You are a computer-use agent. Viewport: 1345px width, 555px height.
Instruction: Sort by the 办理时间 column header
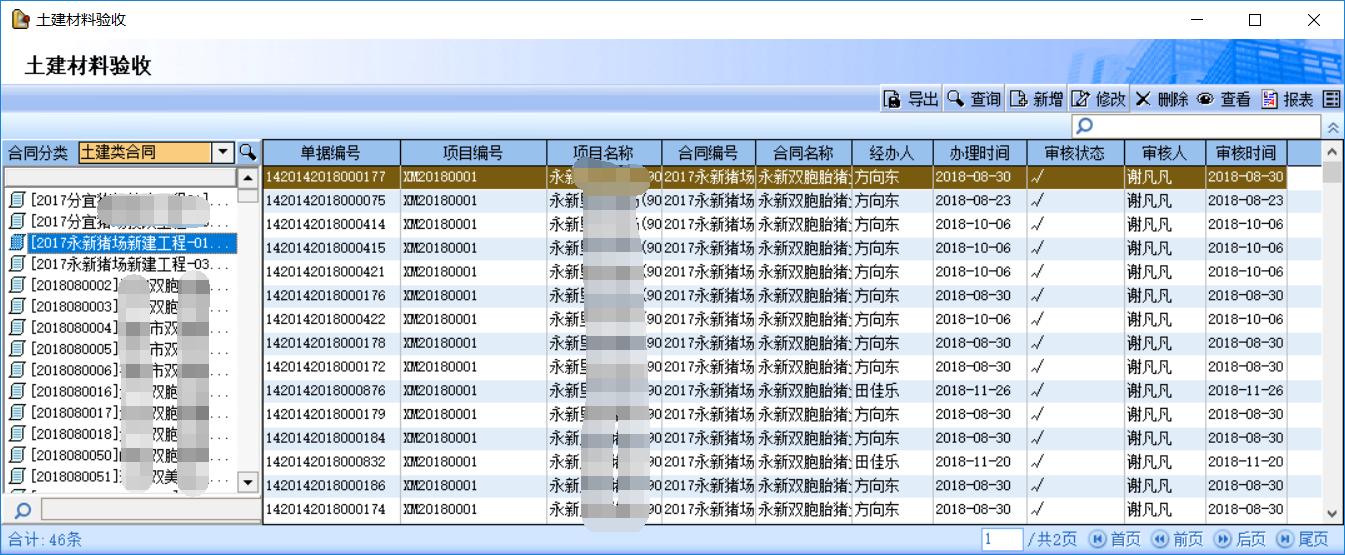point(979,153)
